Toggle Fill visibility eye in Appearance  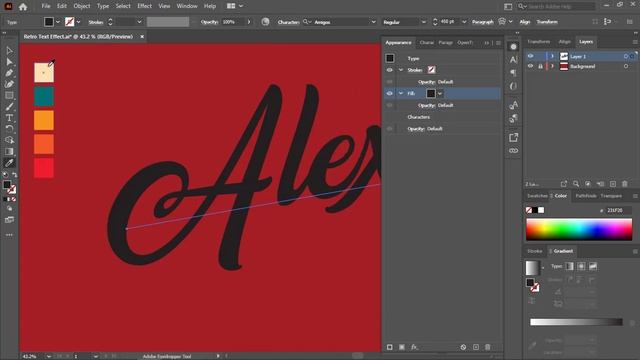coord(389,93)
